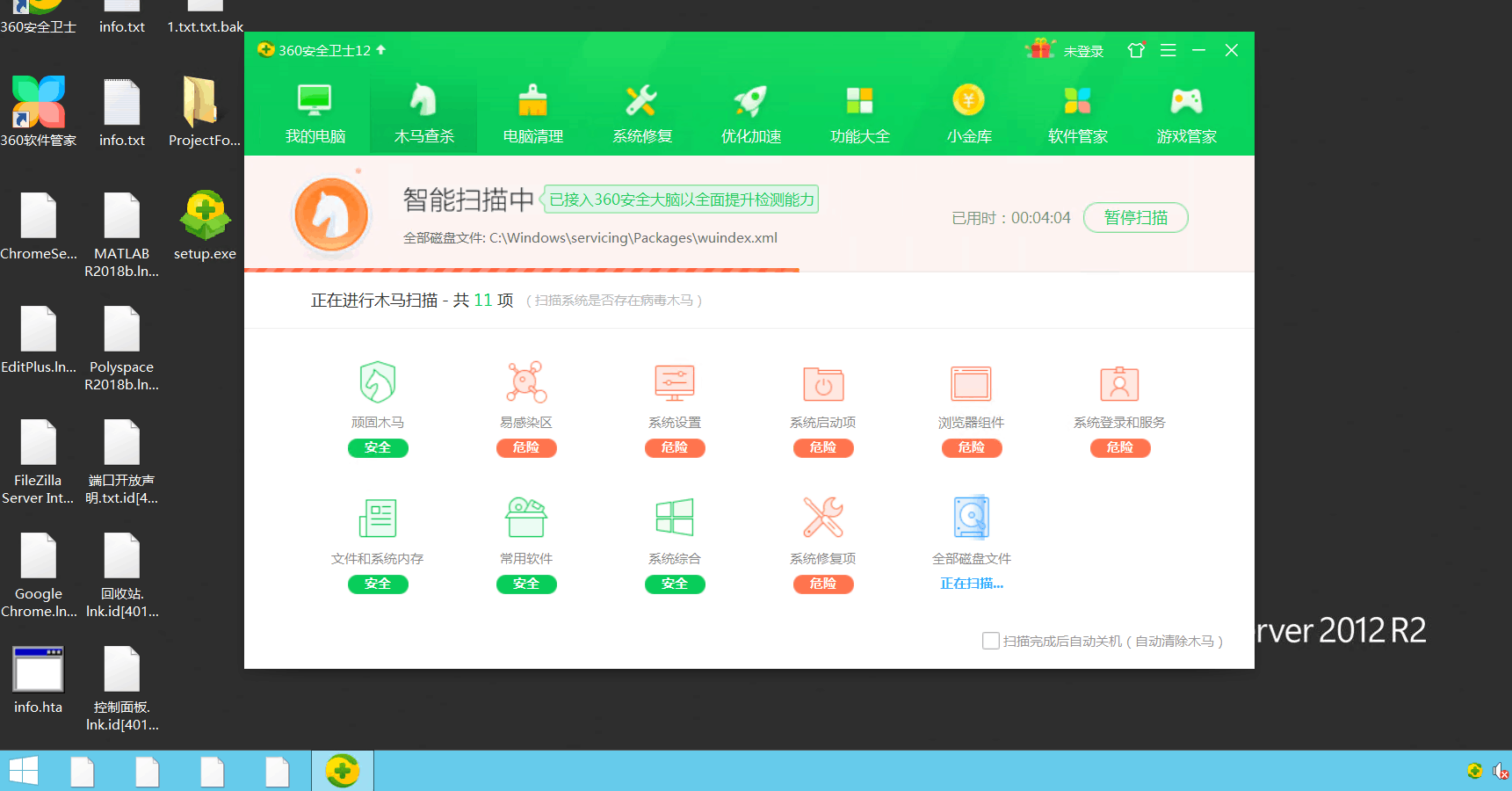Select 360软件管家 desktop shortcut
The image size is (1512, 791).
pos(39,112)
